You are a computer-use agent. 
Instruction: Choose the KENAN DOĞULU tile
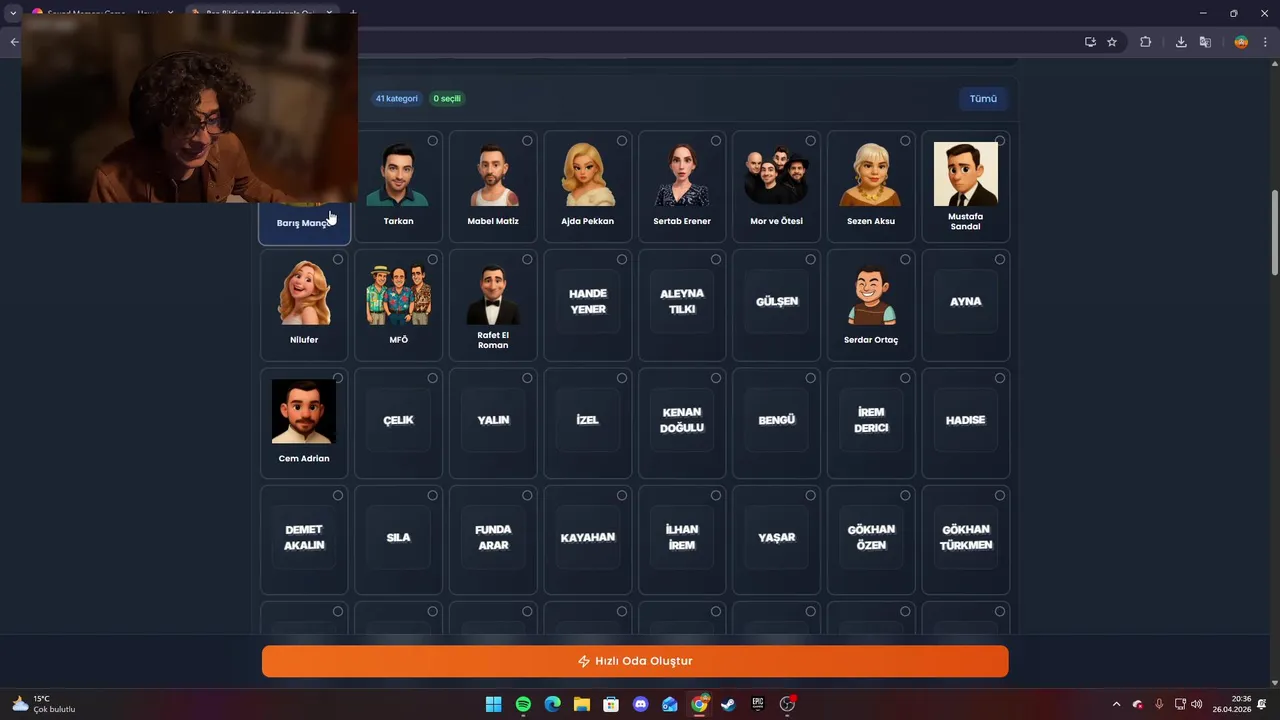point(682,423)
